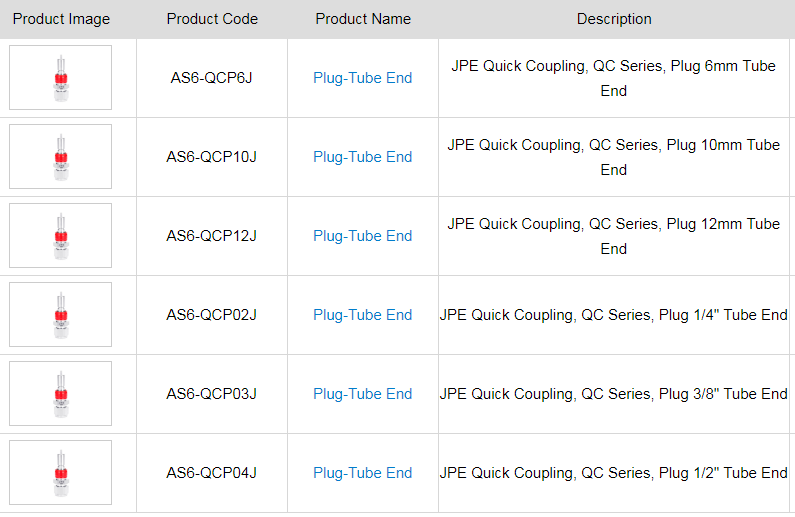795x517 pixels.
Task: Follow Plug-Tube End link for 12mm plug
Action: (362, 236)
